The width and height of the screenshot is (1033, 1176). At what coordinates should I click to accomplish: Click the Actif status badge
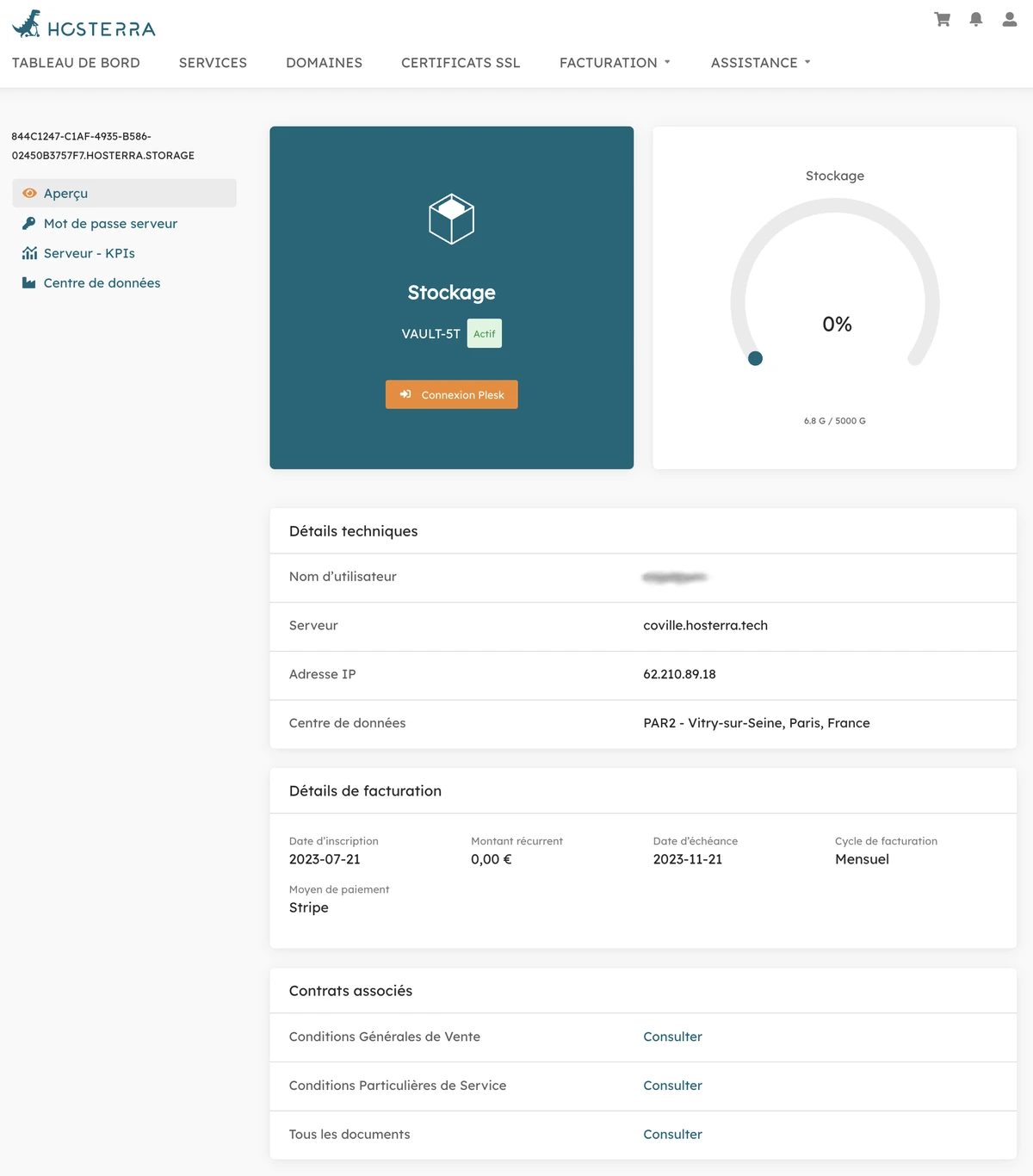(485, 333)
